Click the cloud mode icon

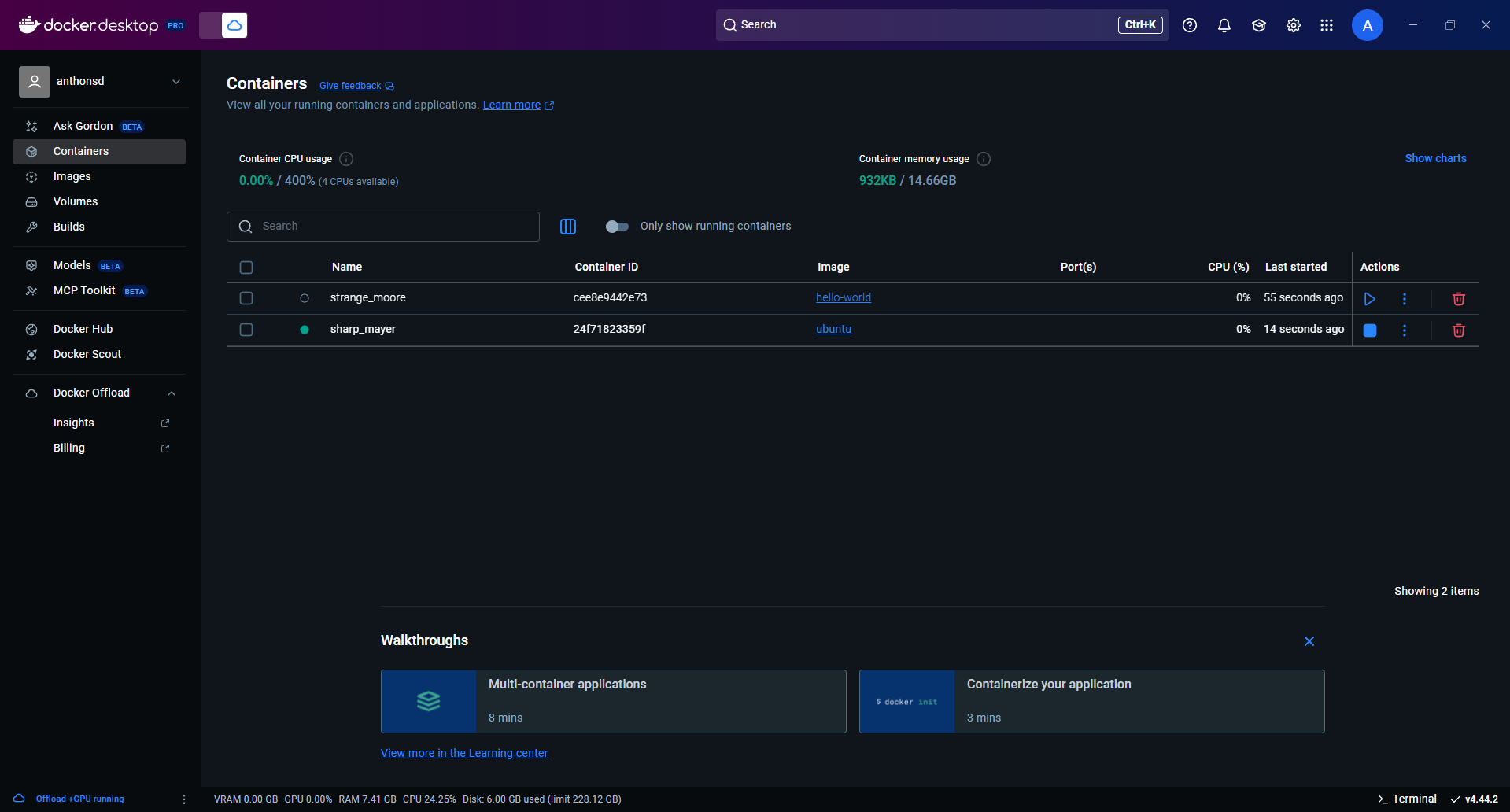(234, 25)
